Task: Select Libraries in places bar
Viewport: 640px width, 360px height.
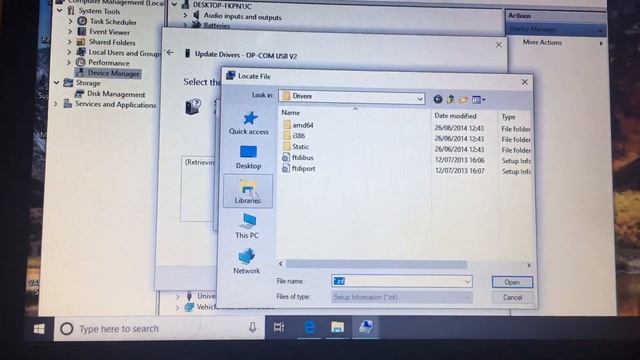Action: (x=248, y=191)
